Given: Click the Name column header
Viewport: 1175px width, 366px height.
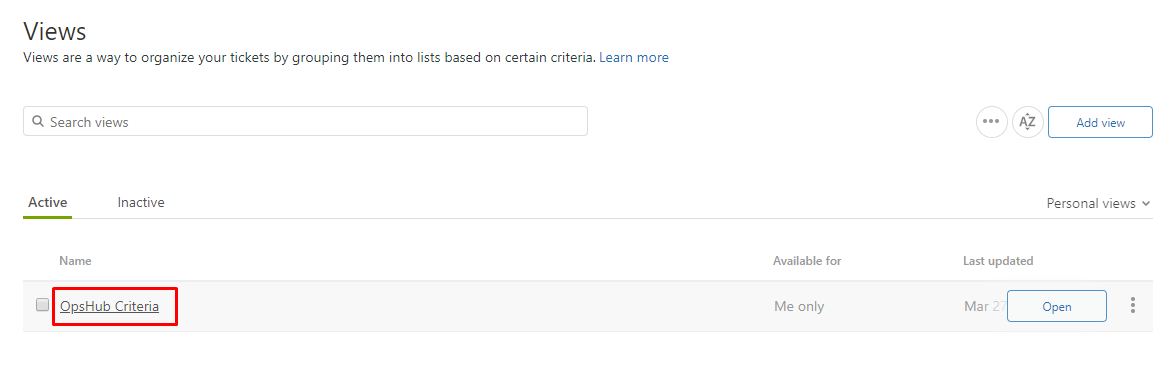Looking at the screenshot, I should click(x=75, y=261).
